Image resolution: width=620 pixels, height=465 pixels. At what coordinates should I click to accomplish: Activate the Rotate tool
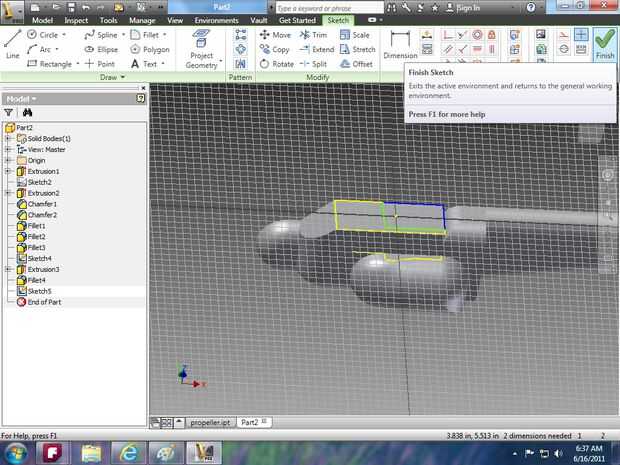(x=277, y=64)
